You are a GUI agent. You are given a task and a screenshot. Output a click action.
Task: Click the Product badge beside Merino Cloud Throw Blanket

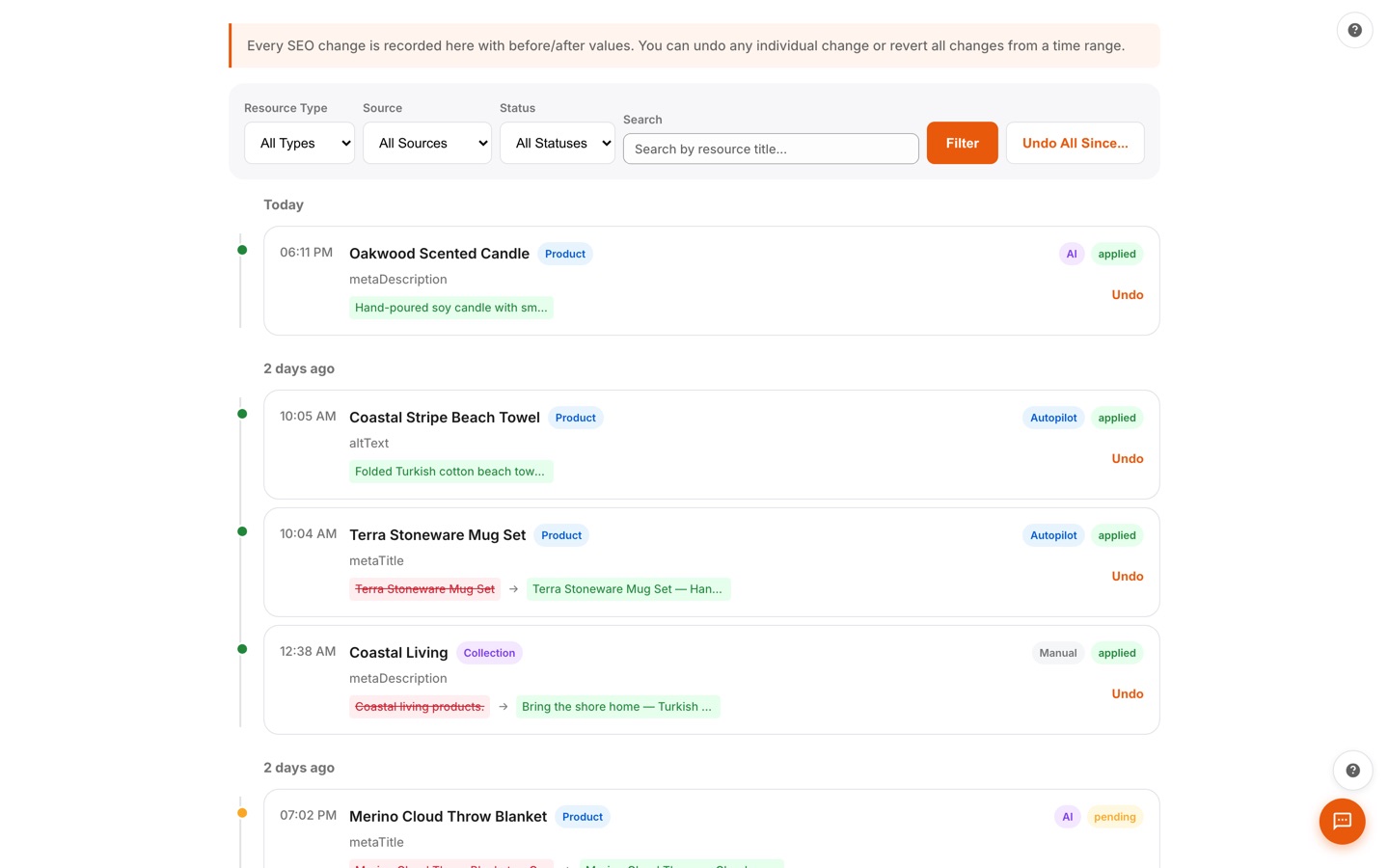click(x=583, y=818)
